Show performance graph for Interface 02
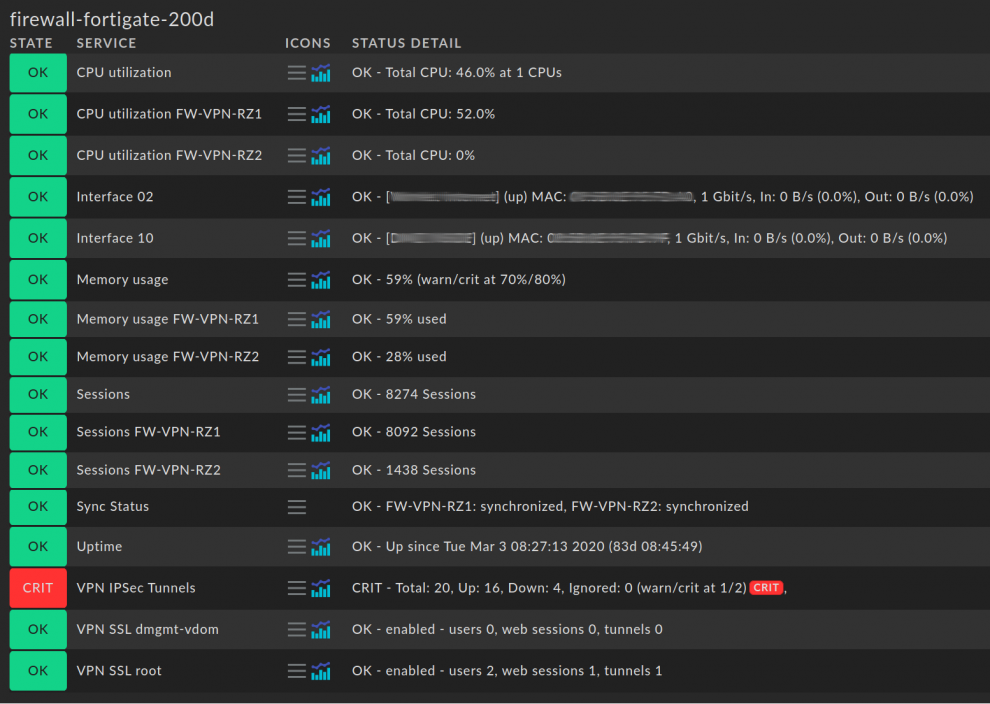The width and height of the screenshot is (990, 704). pos(321,197)
